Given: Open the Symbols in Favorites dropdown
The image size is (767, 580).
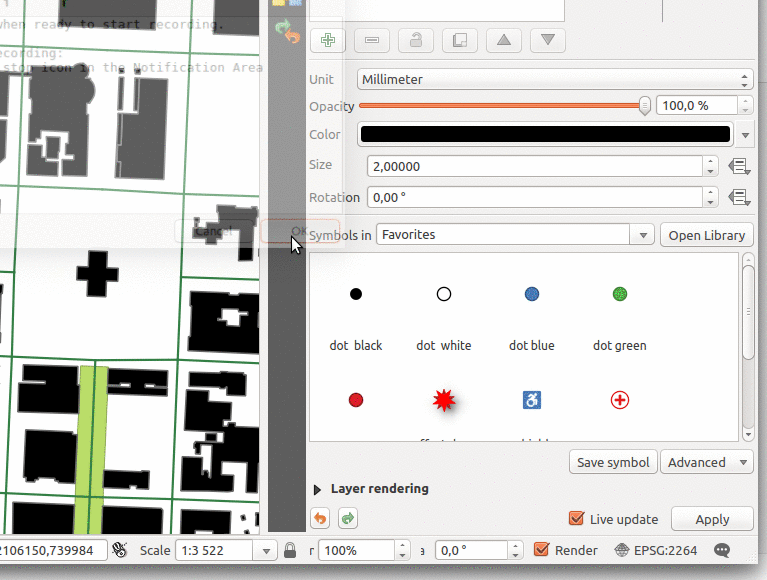Looking at the screenshot, I should pyautogui.click(x=517, y=235).
